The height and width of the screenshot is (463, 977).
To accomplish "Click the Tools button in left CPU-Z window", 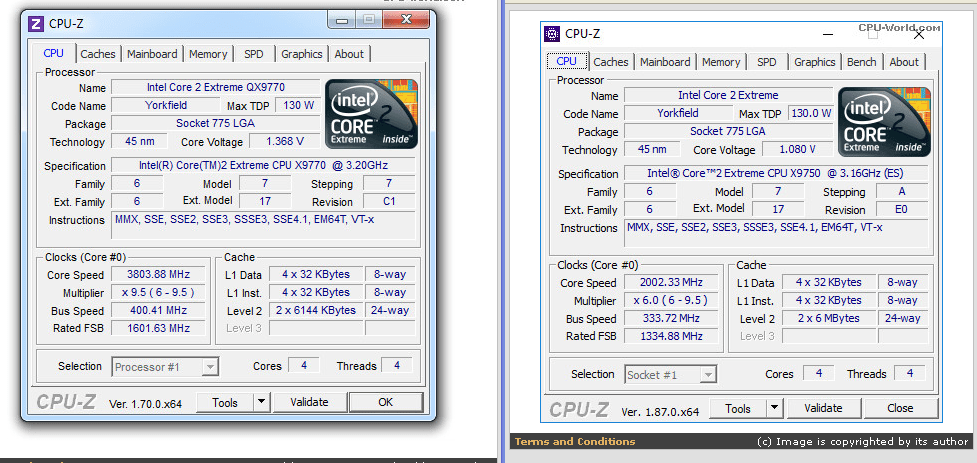I will [225, 403].
